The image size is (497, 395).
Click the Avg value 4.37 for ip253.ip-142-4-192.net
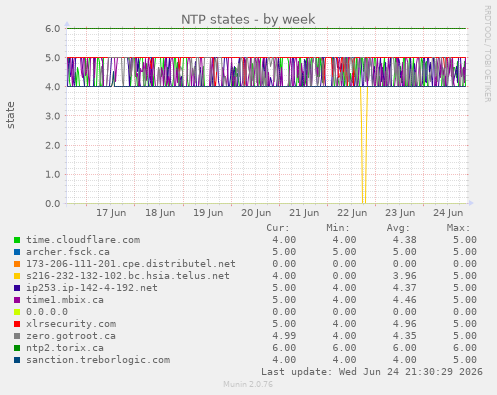point(404,288)
